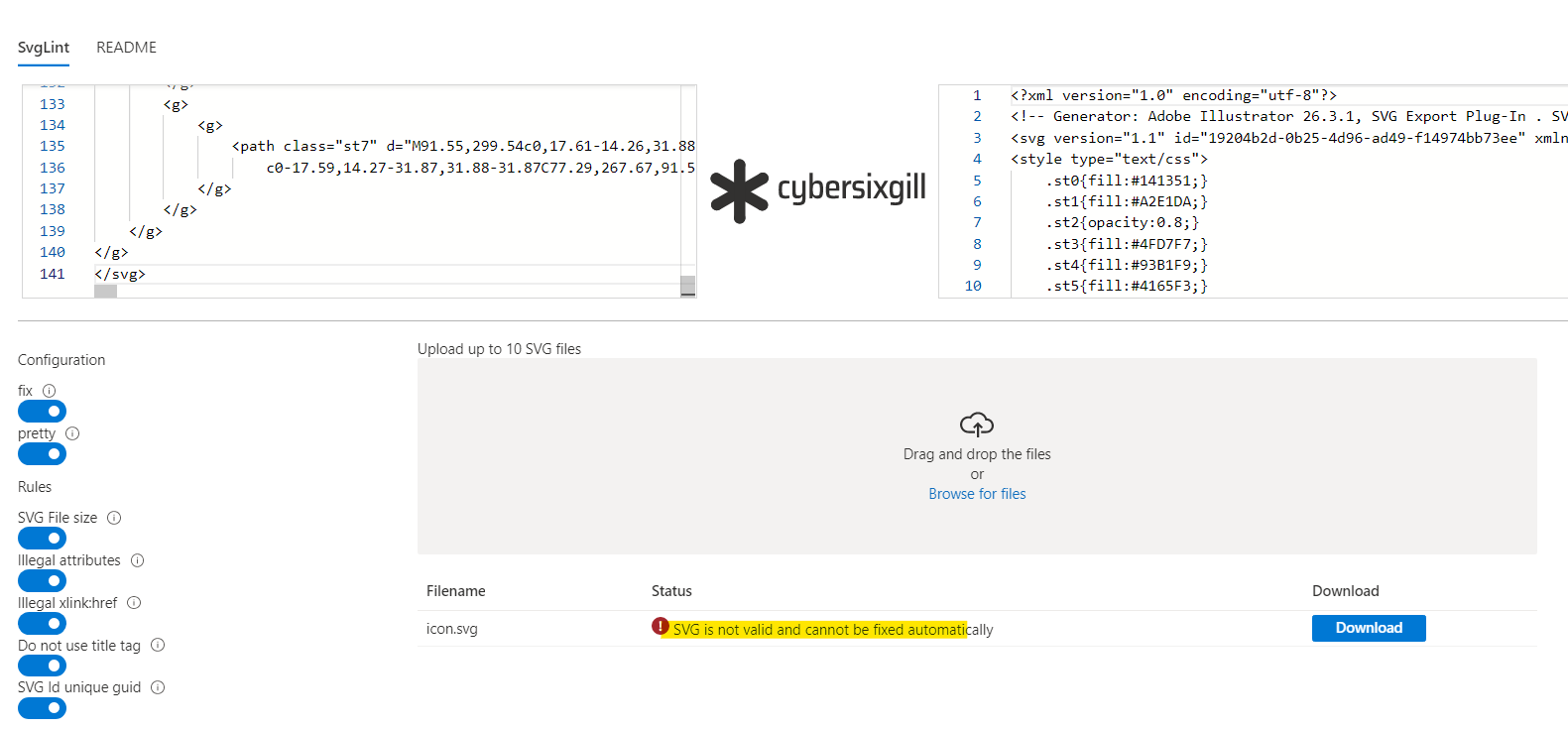Show info icon for SVG File size
Viewport: 1568px width, 730px height.
tap(114, 518)
